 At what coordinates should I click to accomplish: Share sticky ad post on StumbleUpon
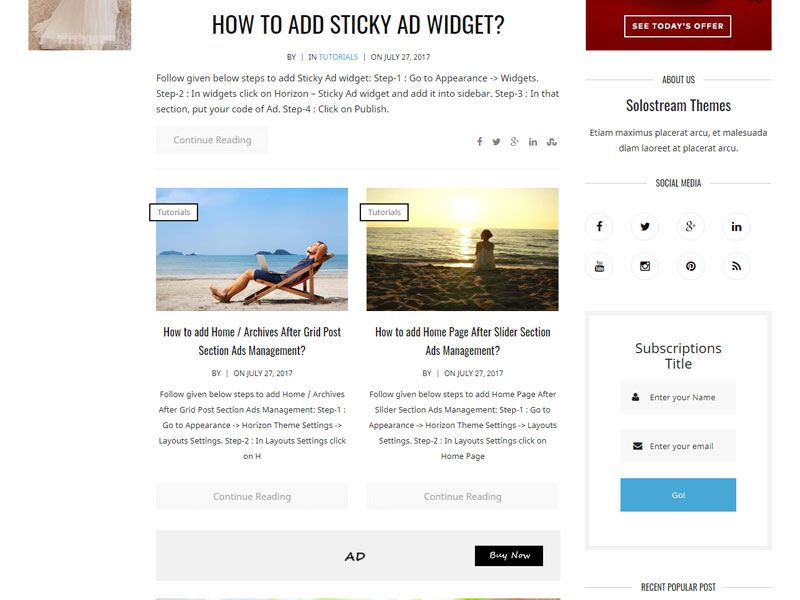552,142
